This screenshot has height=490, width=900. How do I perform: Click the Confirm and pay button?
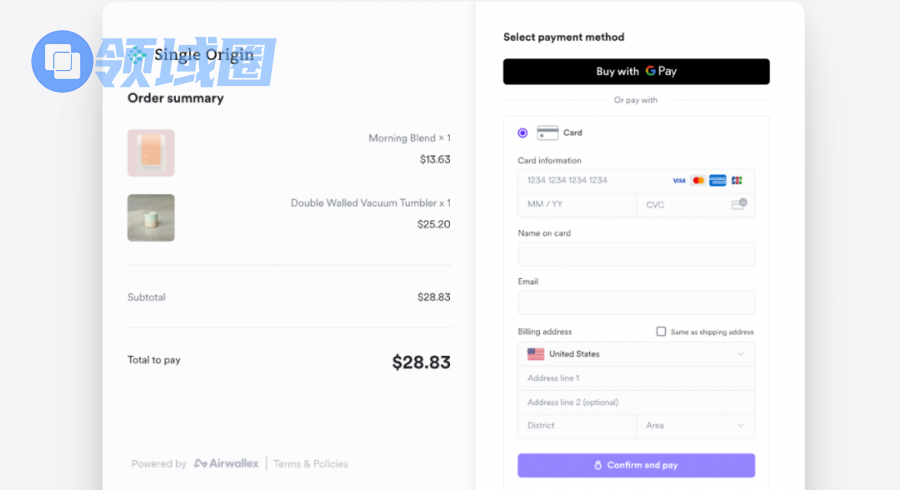(x=636, y=465)
